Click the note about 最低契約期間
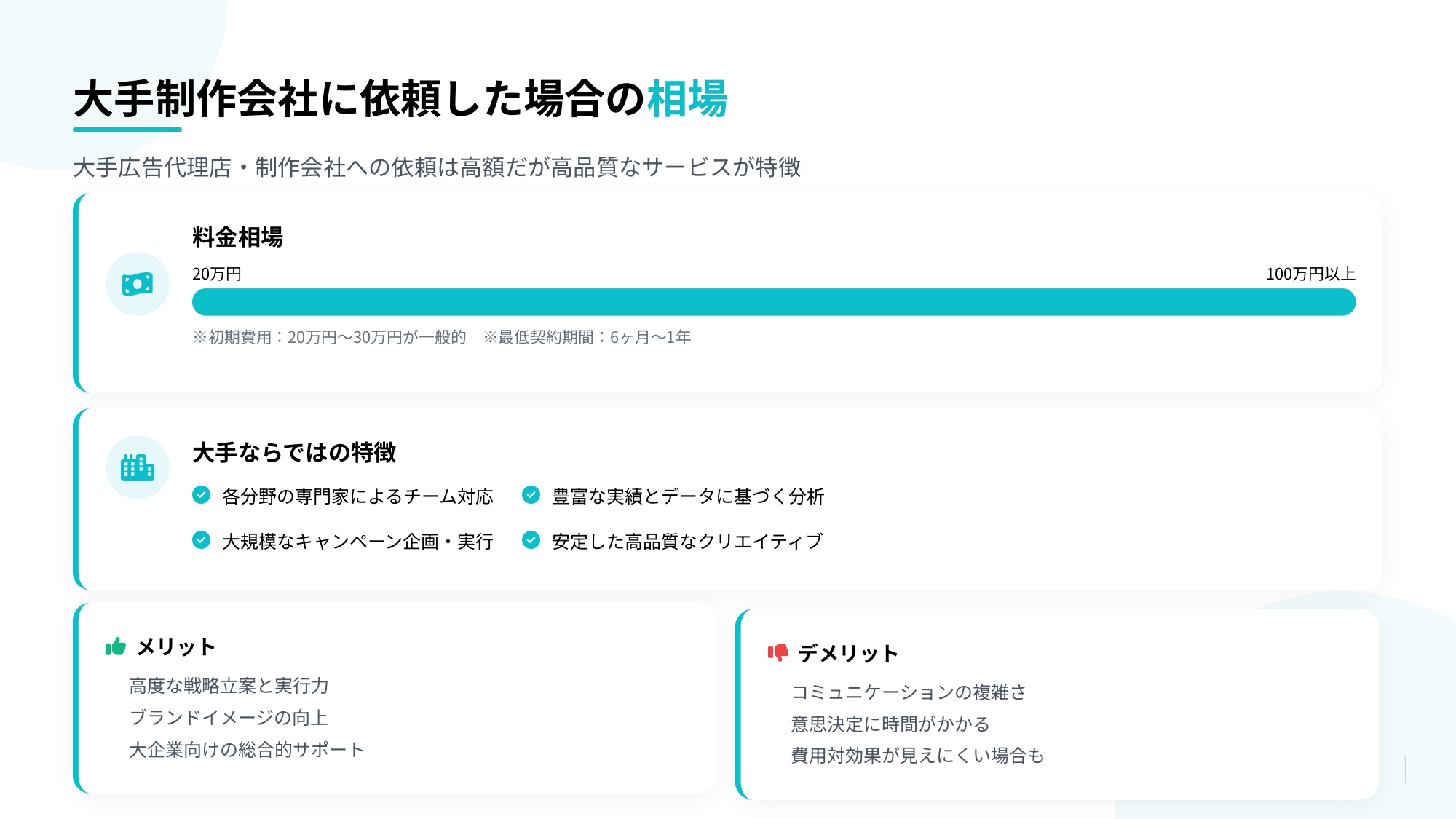The image size is (1456, 819). click(587, 338)
